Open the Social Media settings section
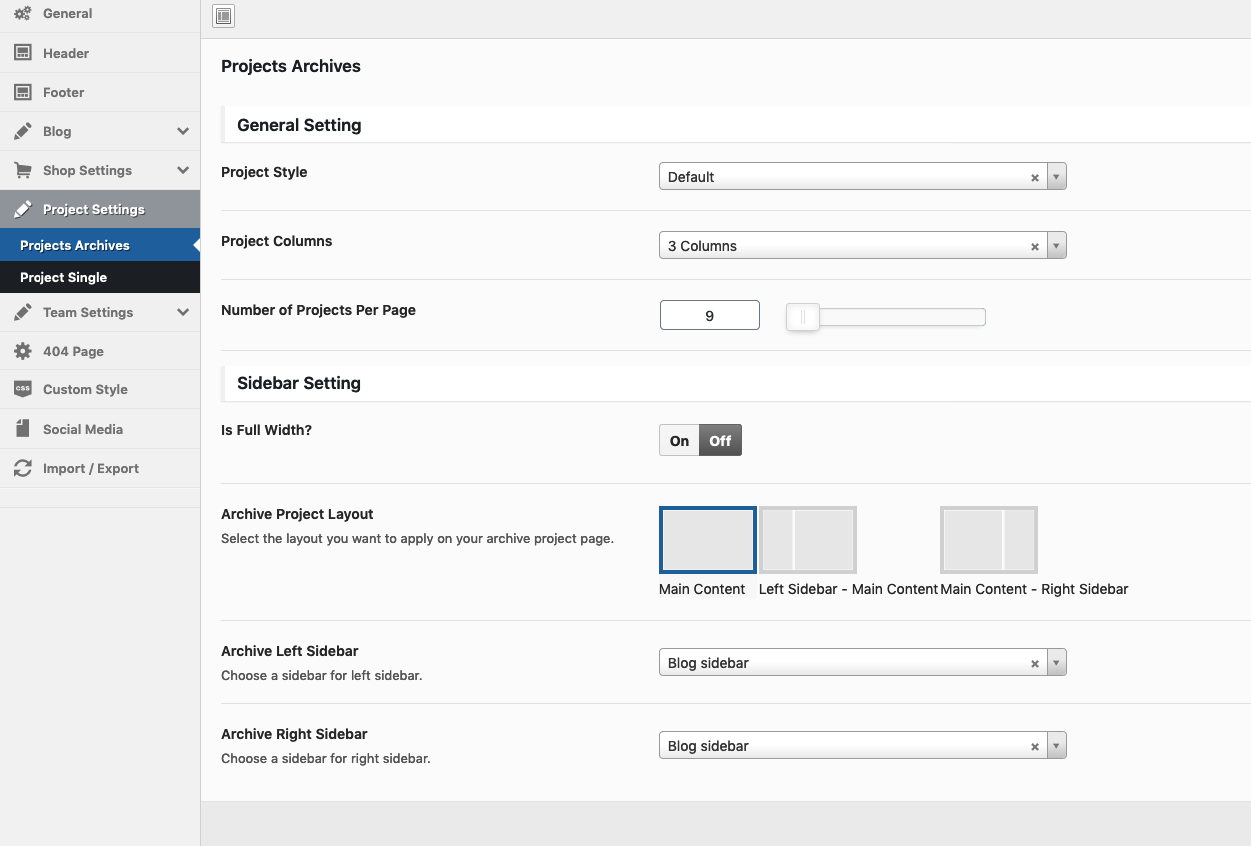 (x=83, y=429)
